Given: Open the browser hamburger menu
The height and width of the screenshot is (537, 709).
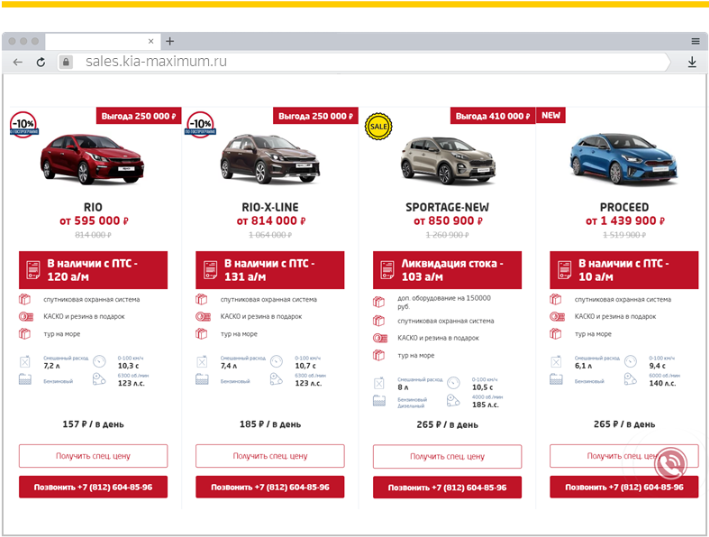Looking at the screenshot, I should point(695,42).
